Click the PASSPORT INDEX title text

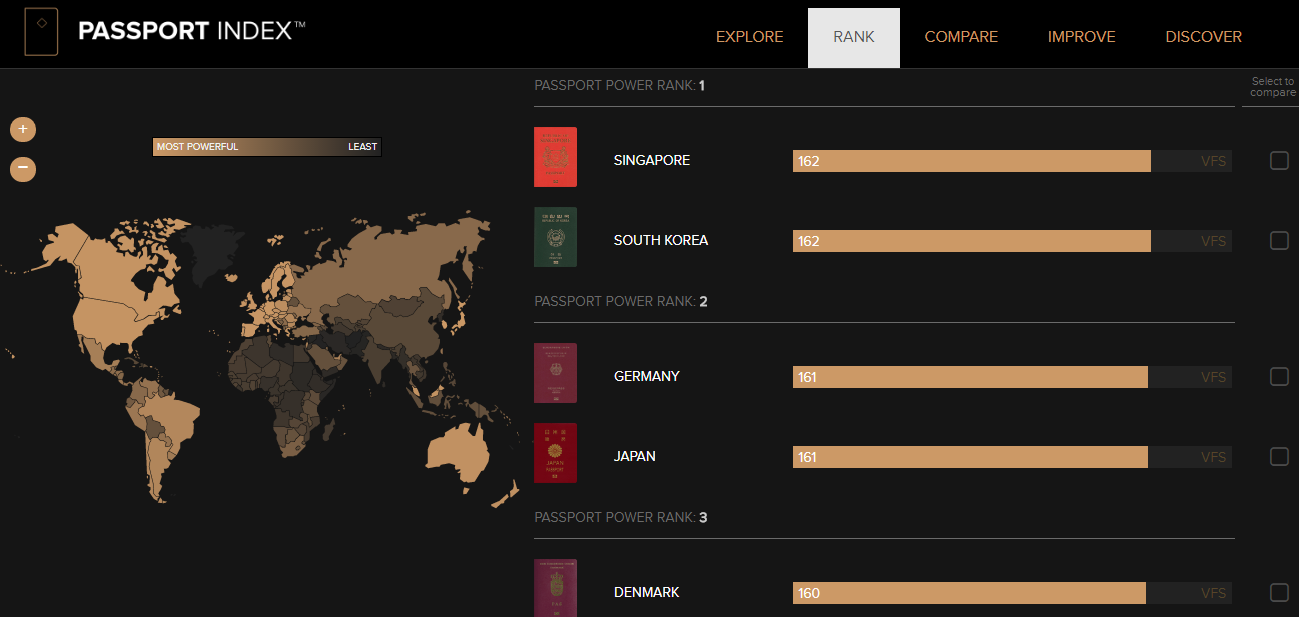[192, 31]
